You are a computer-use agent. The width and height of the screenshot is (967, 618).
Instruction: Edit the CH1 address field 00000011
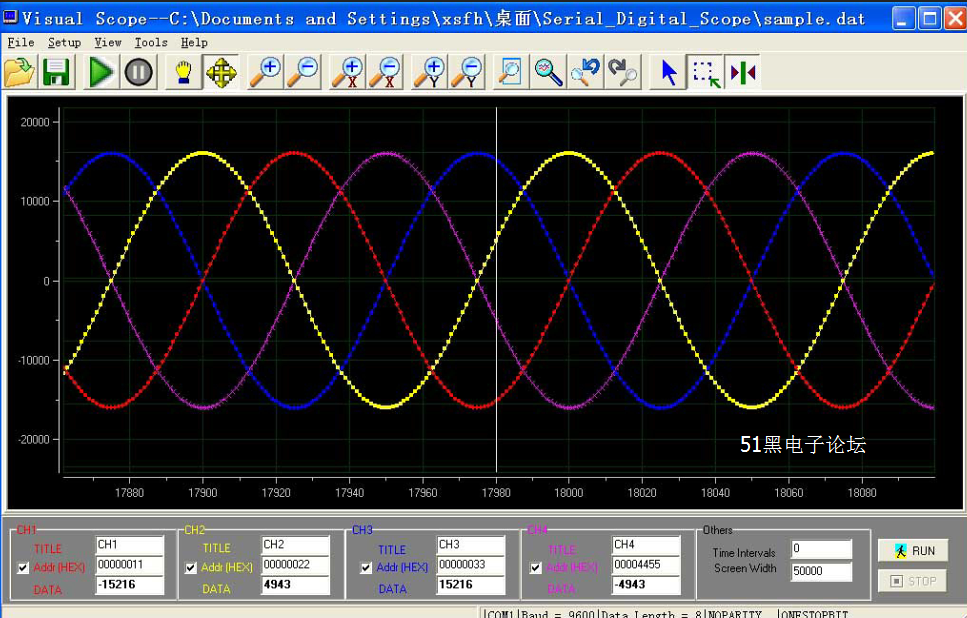tap(130, 564)
